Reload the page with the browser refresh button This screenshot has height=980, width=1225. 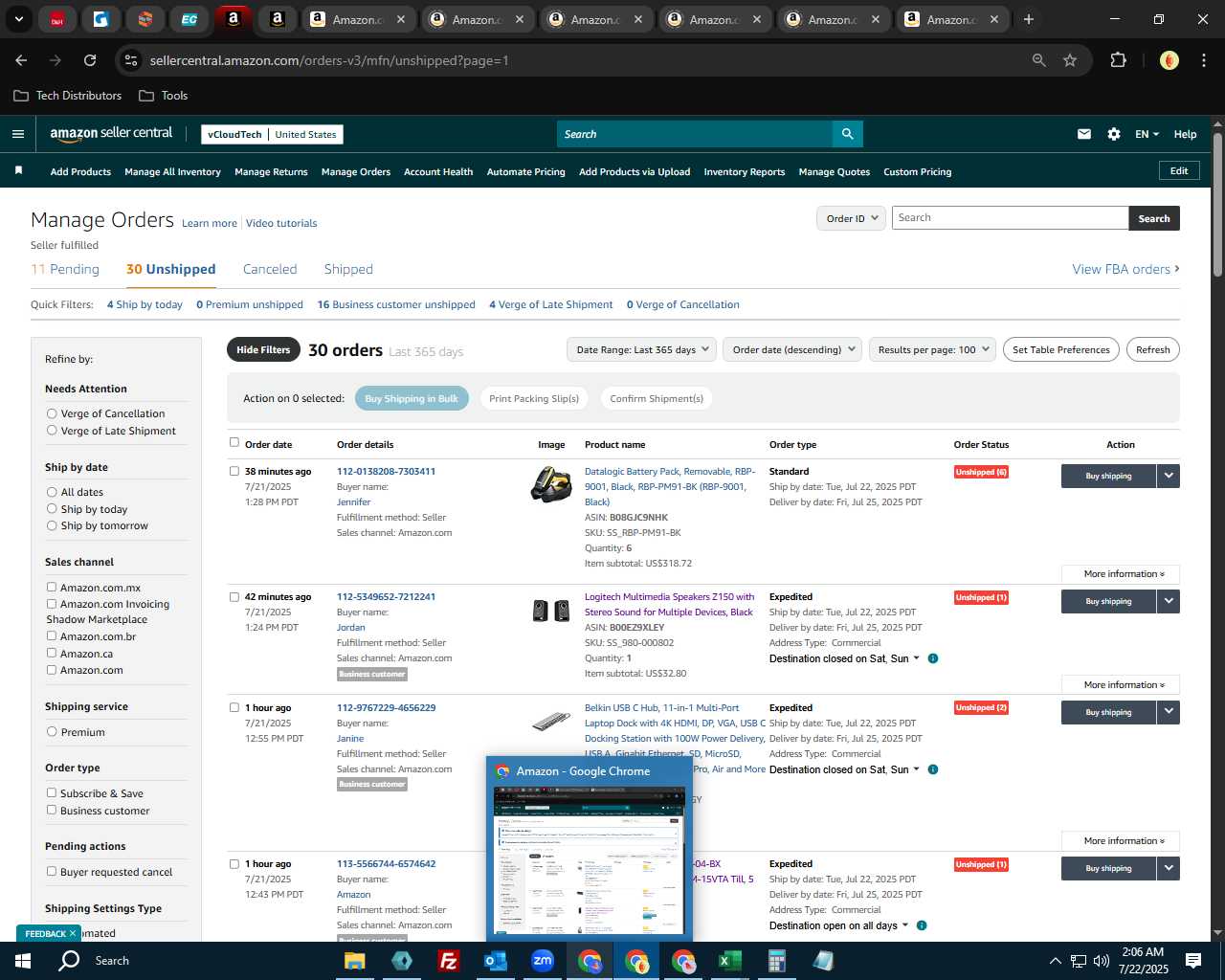[90, 60]
